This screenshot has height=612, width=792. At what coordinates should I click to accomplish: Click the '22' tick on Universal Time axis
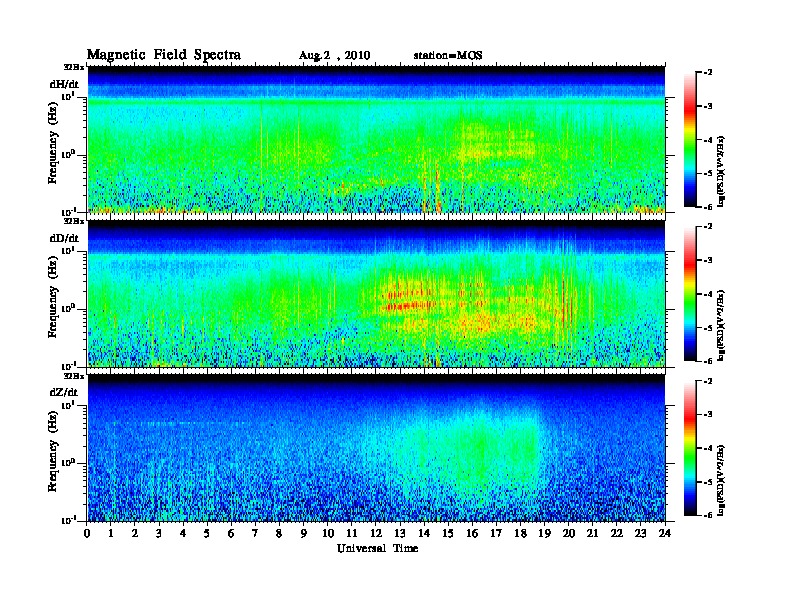(x=616, y=533)
